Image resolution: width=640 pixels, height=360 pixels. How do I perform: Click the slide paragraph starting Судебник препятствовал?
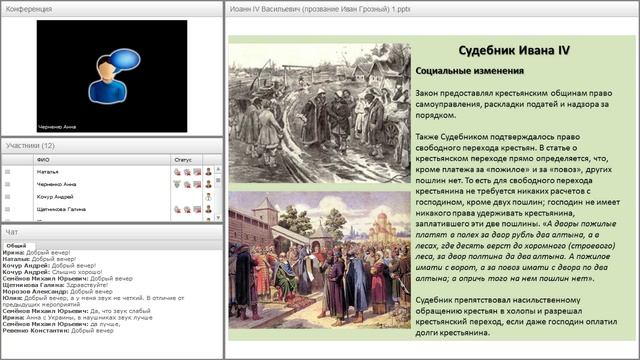point(516,316)
